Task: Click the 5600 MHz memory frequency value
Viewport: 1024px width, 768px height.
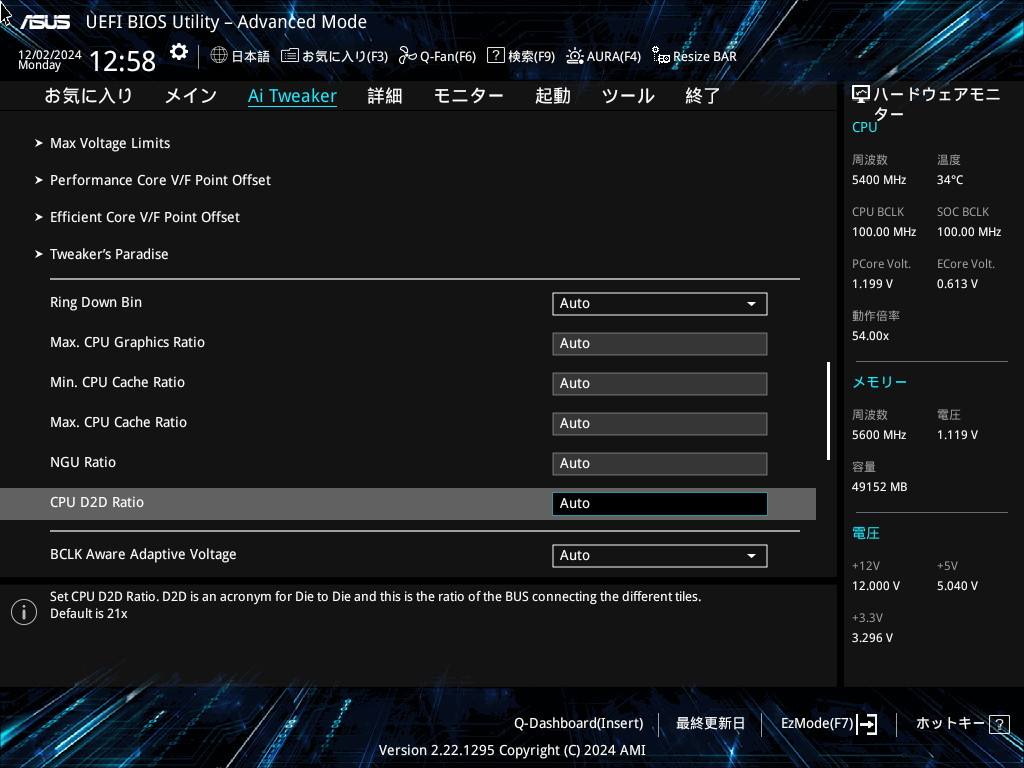Action: 879,435
